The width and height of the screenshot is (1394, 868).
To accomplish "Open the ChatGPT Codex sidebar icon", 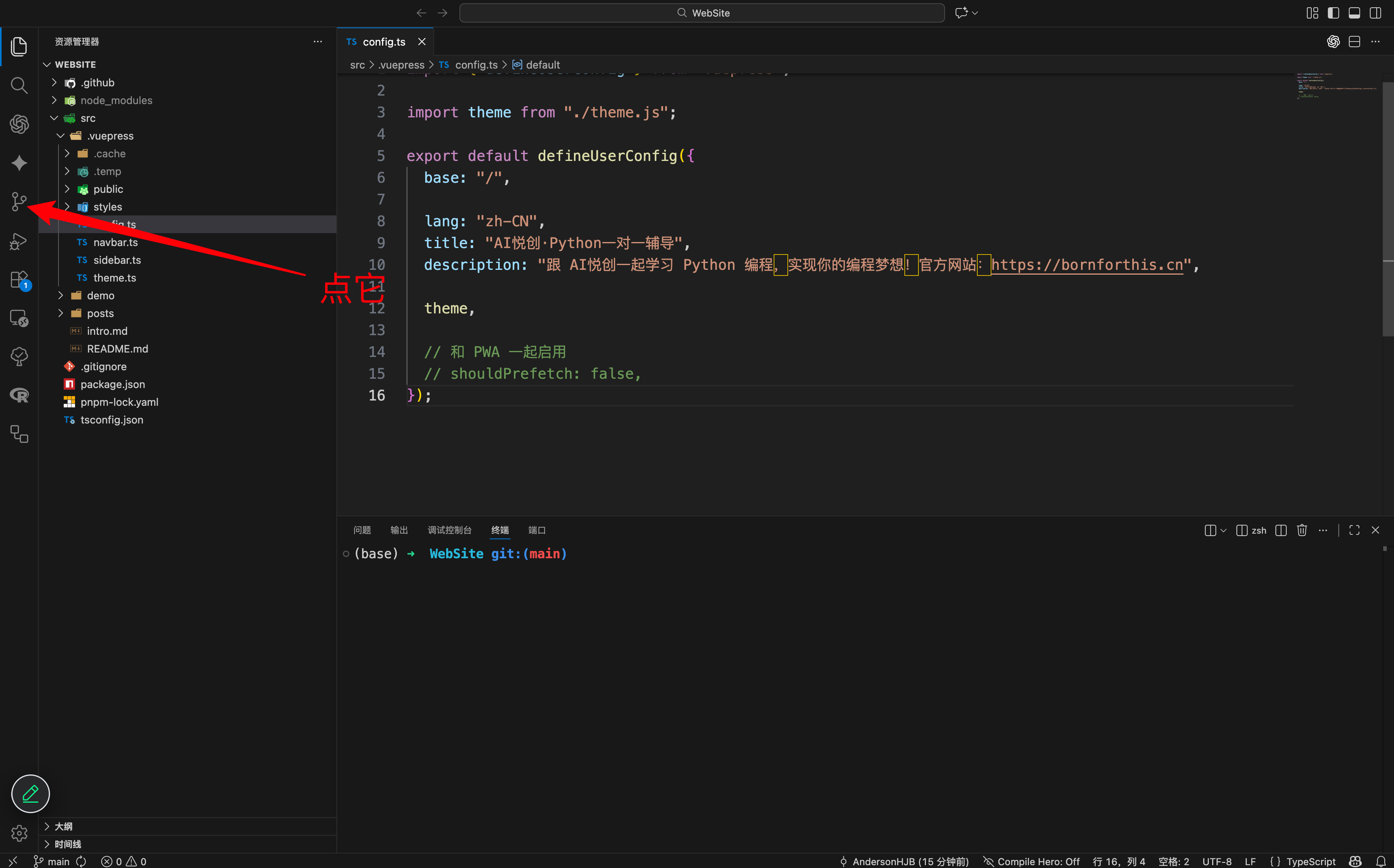I will pyautogui.click(x=19, y=124).
